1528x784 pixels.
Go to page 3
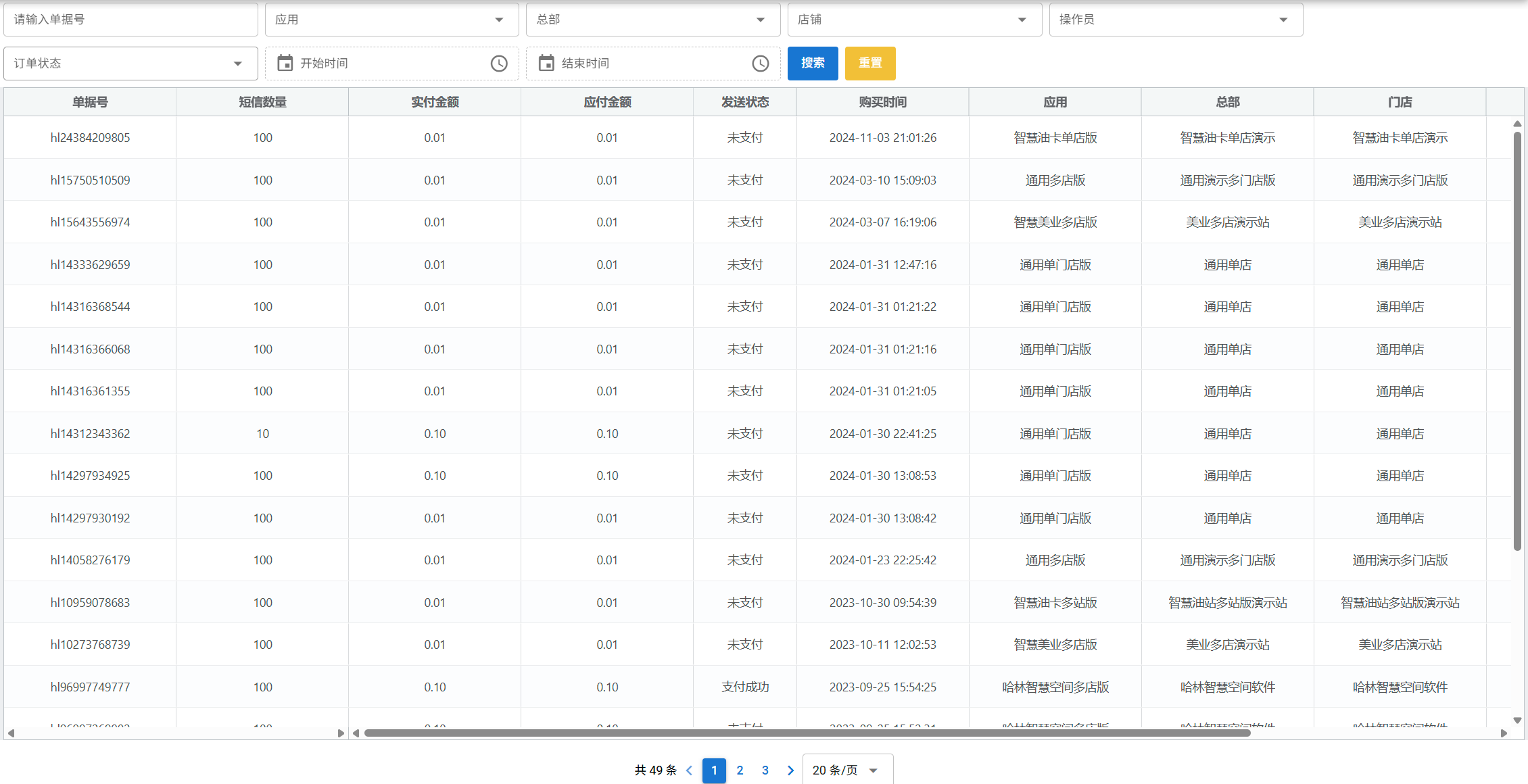click(x=765, y=770)
